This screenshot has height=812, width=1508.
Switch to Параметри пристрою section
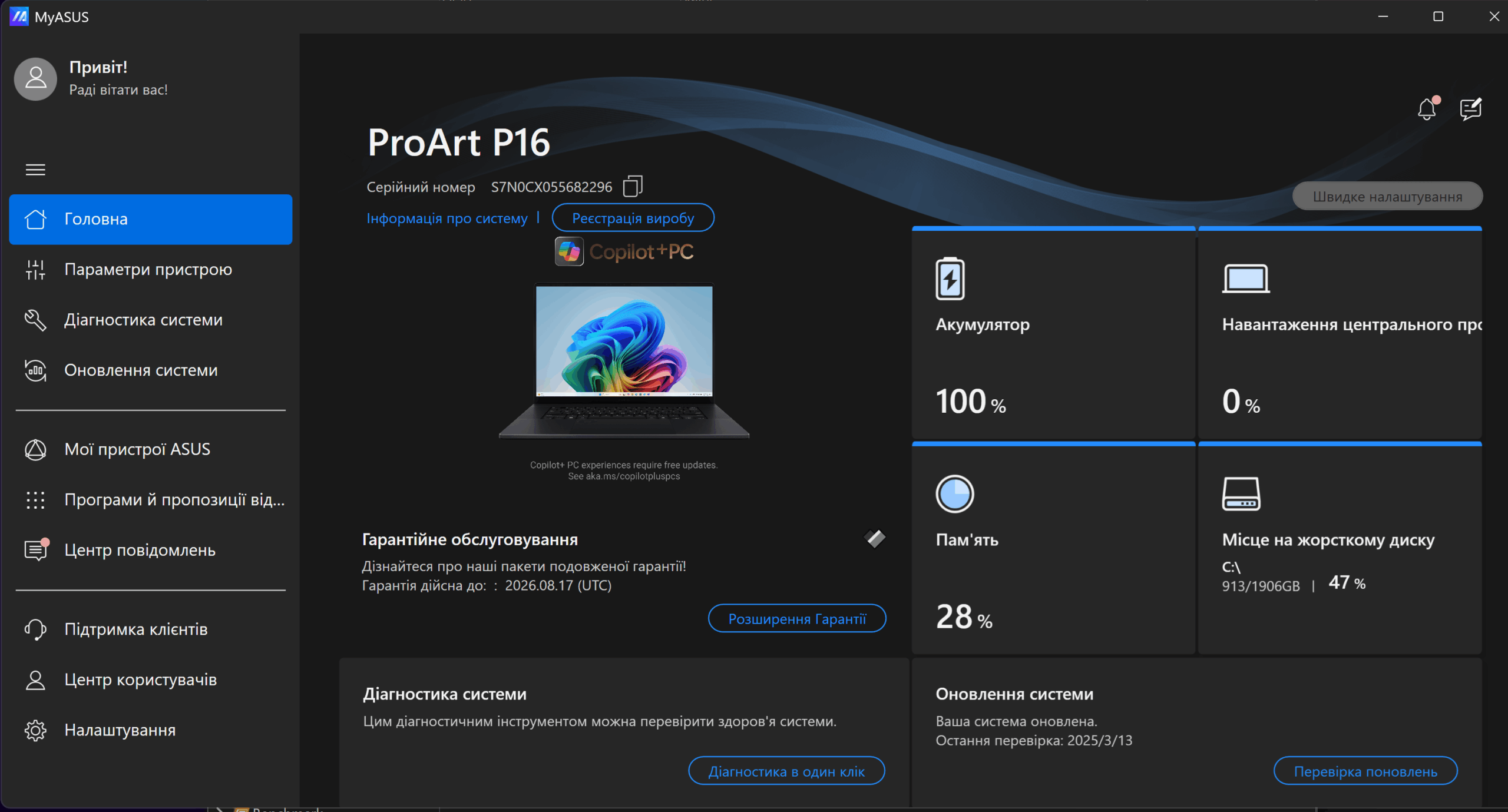[147, 269]
